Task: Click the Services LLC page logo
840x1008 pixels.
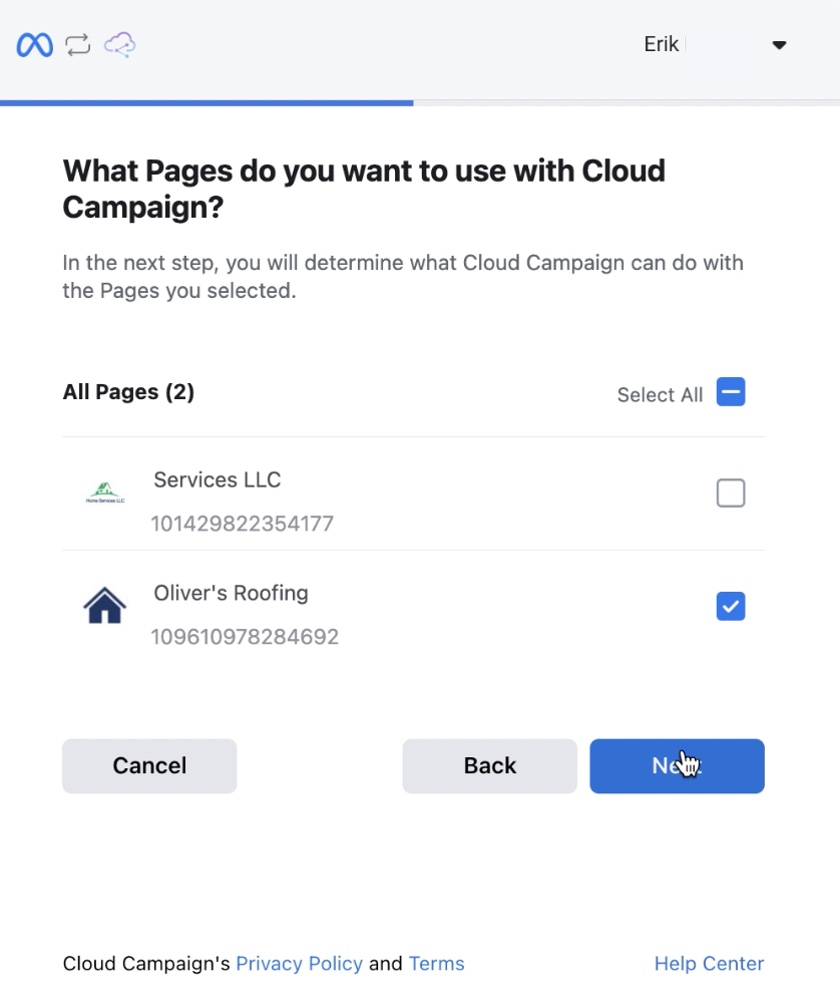Action: 105,493
